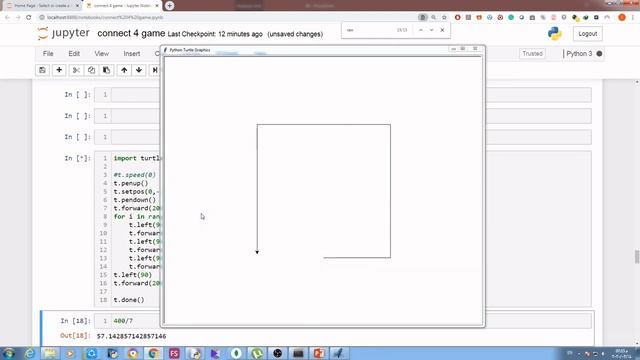Close the find bar
The image size is (640, 360).
tap(442, 30)
